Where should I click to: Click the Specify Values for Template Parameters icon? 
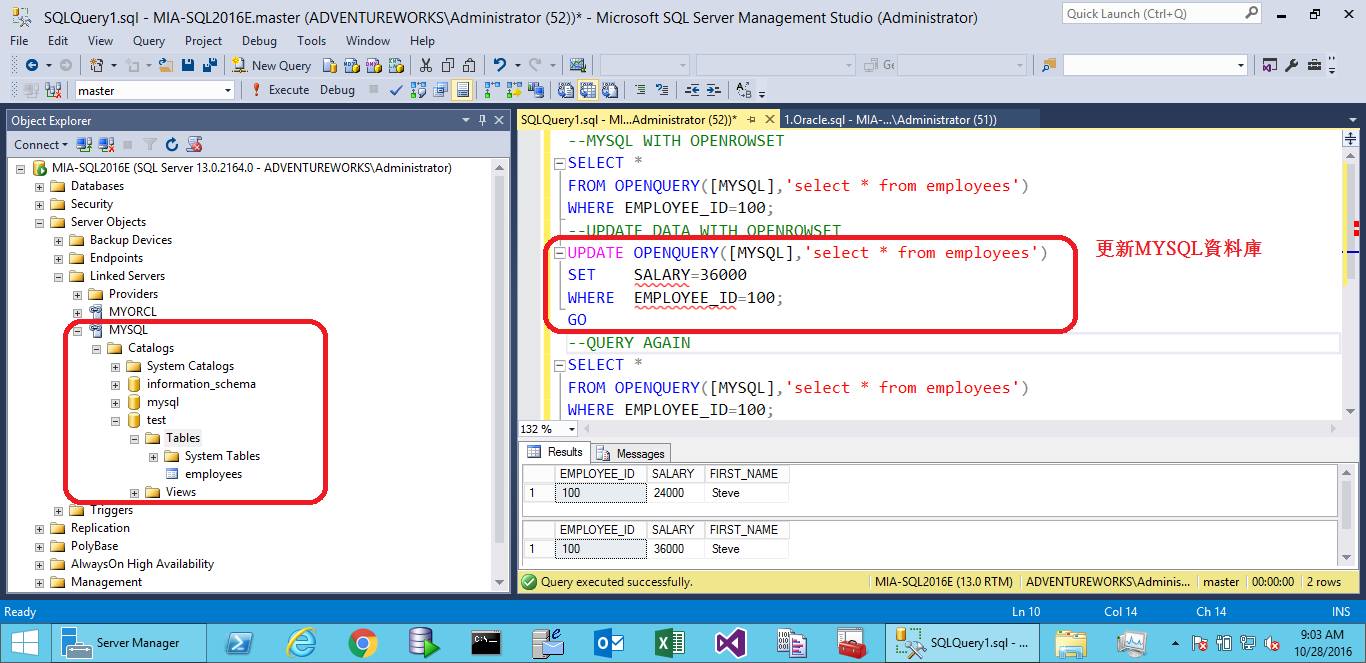click(x=743, y=90)
